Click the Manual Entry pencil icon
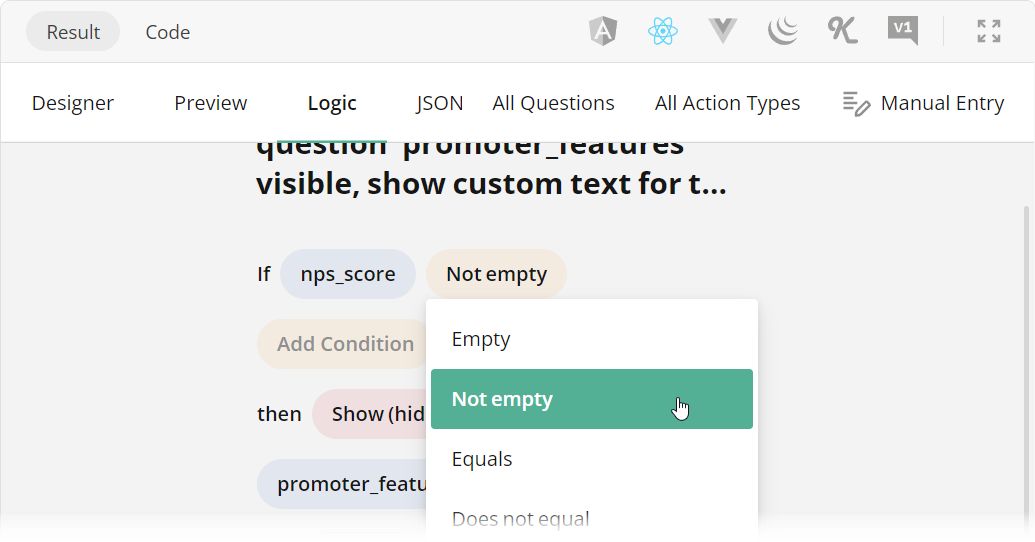The image size is (1035, 542). pos(856,104)
